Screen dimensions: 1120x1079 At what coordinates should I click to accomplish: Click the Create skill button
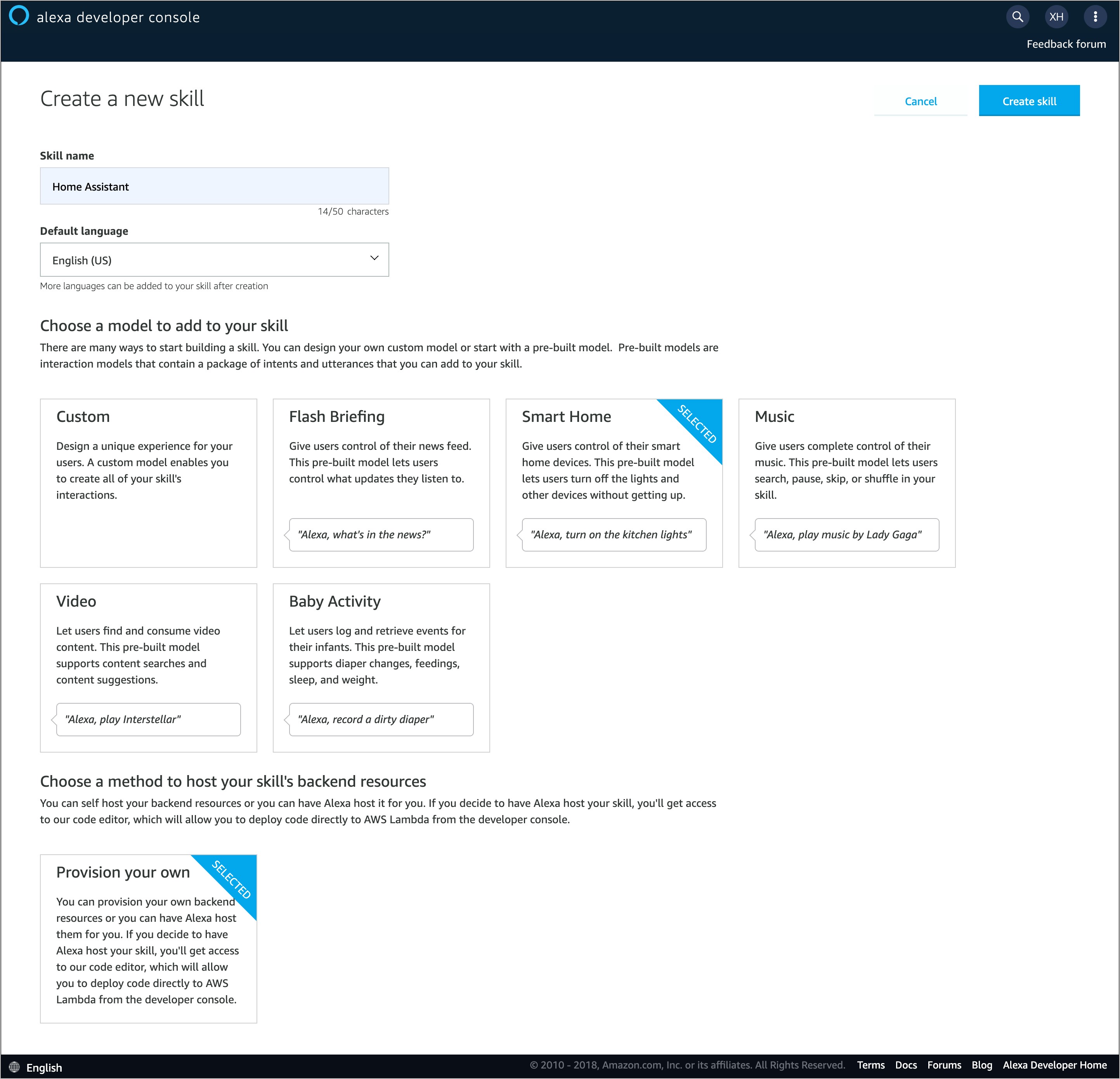1029,100
